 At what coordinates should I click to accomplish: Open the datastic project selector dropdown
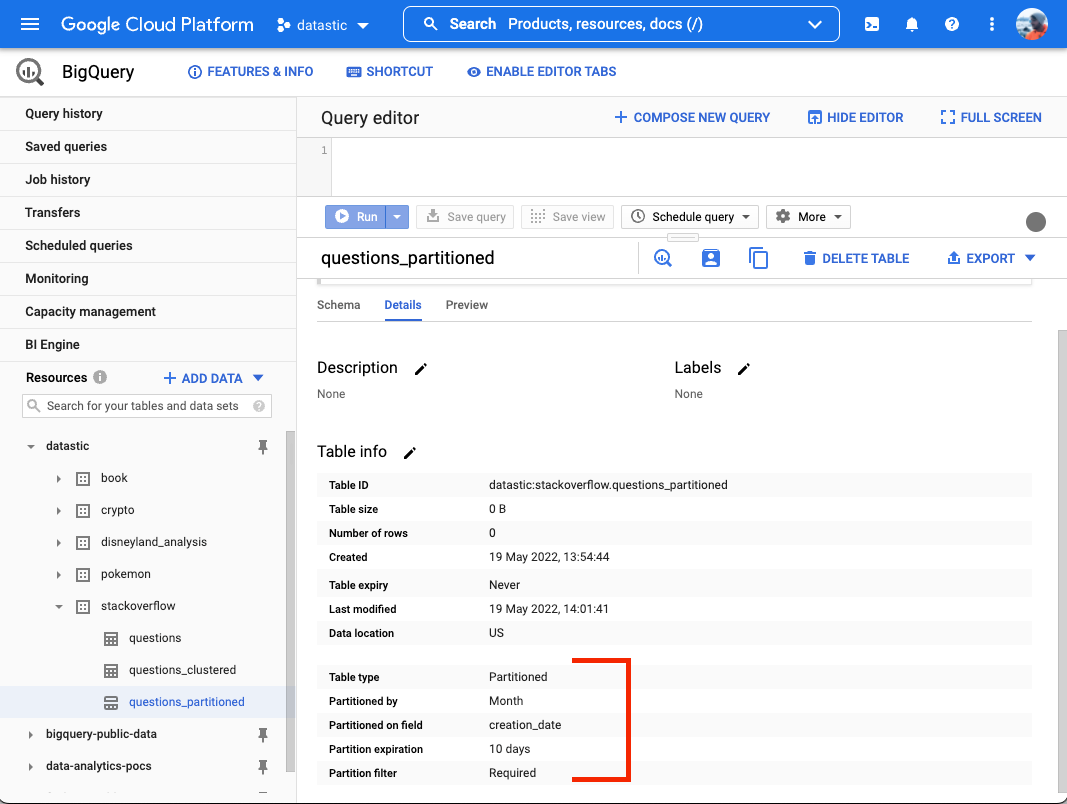click(323, 24)
